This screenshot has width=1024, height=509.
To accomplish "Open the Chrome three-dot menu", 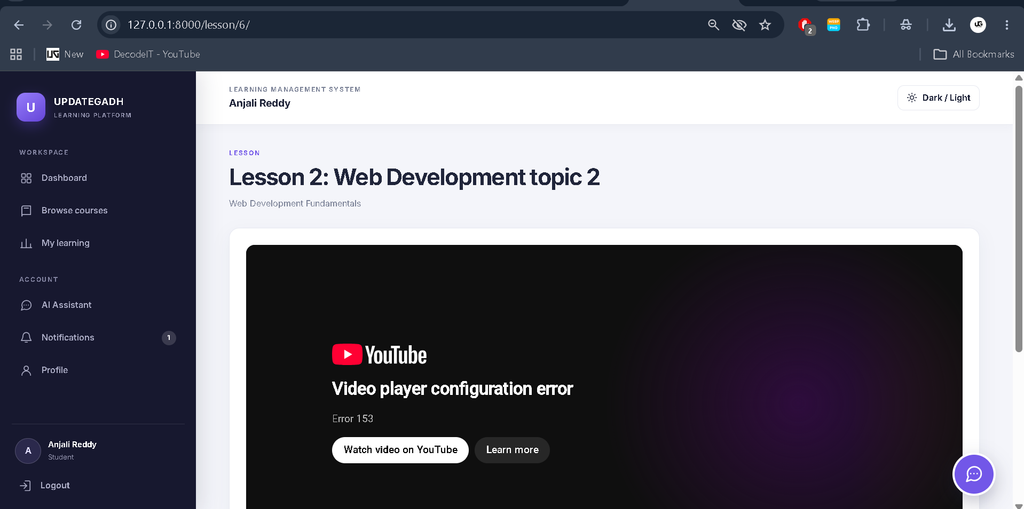I will pyautogui.click(x=1006, y=25).
